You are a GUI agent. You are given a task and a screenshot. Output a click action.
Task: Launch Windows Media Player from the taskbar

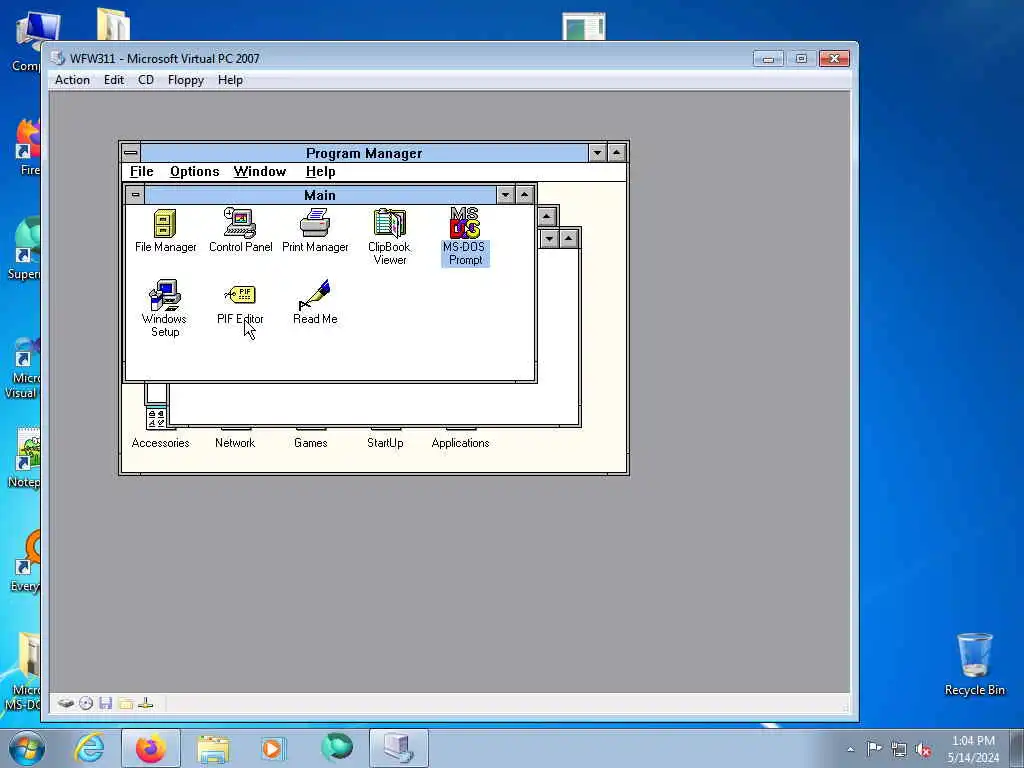coord(273,749)
